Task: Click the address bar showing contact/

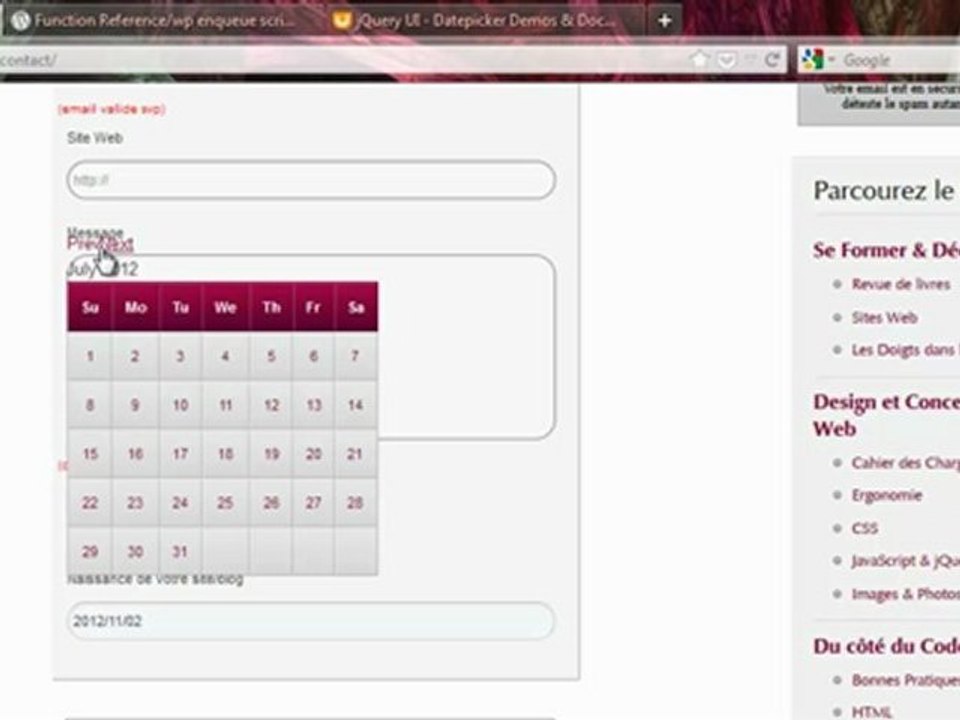Action: click(x=343, y=60)
